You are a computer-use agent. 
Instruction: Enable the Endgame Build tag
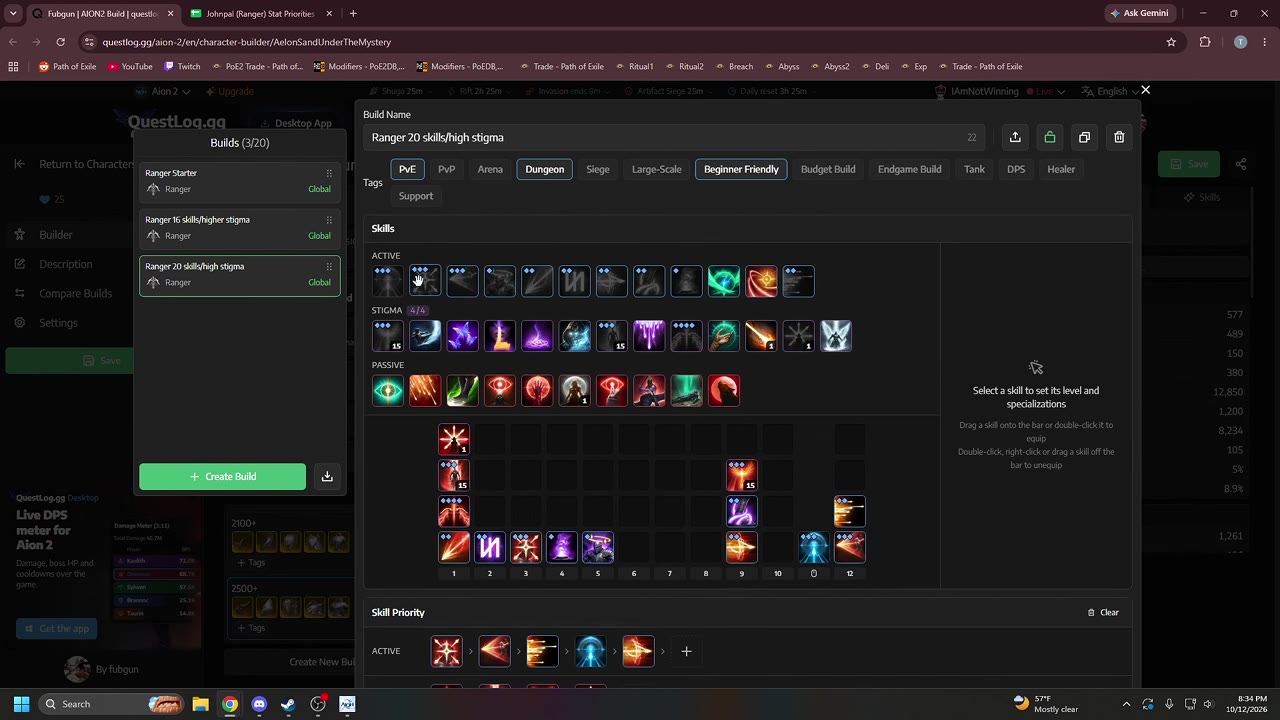click(x=910, y=169)
